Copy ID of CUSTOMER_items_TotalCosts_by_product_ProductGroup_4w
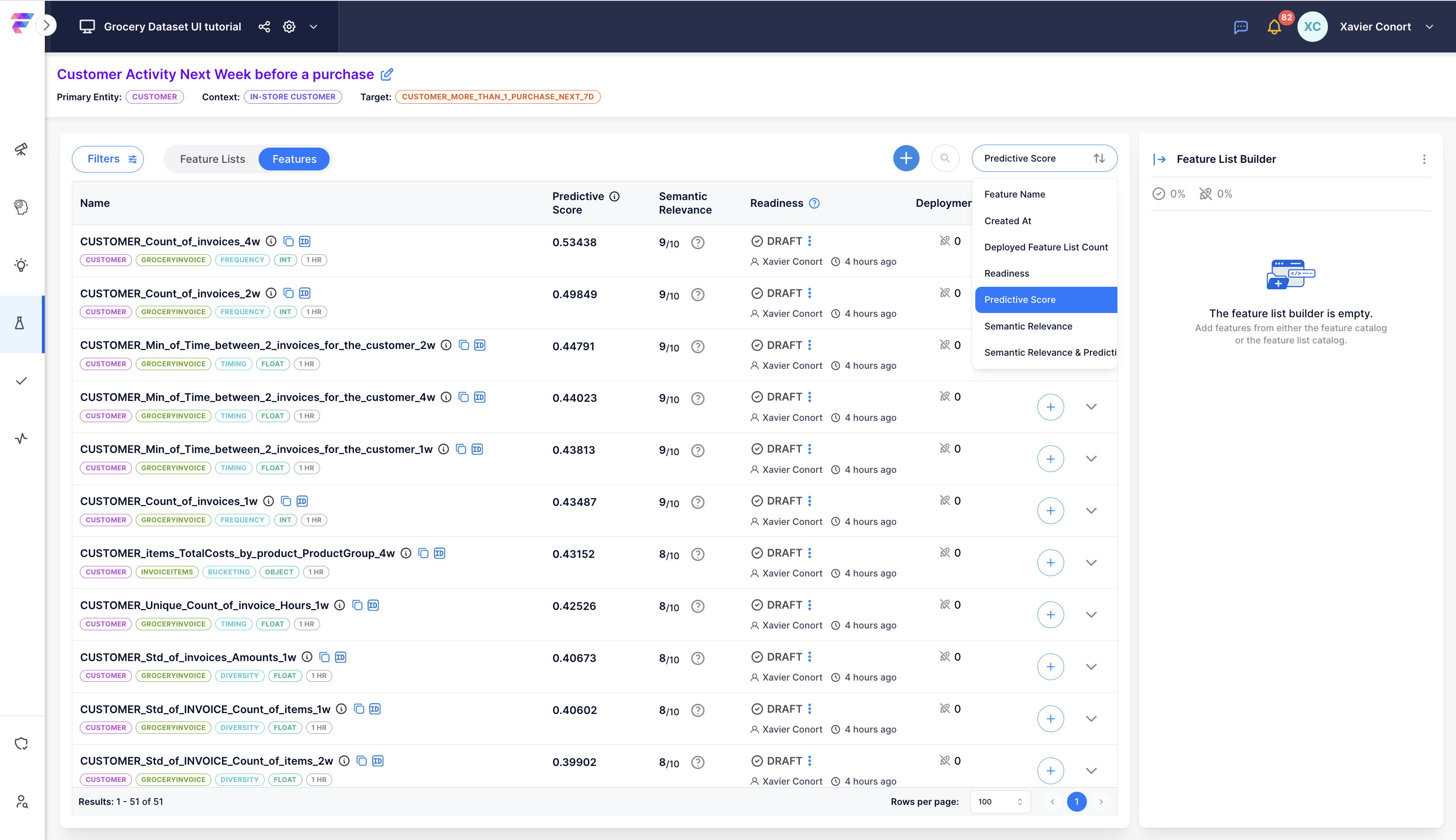 tap(439, 553)
